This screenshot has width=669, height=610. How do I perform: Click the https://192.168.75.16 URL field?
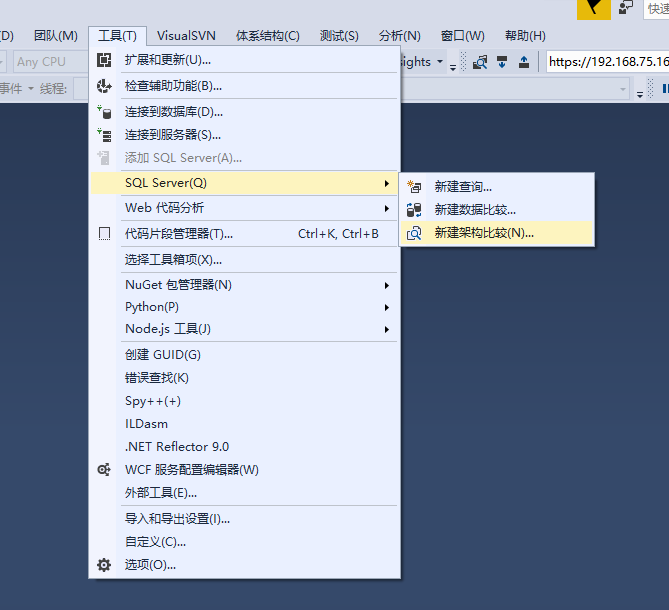coord(608,62)
